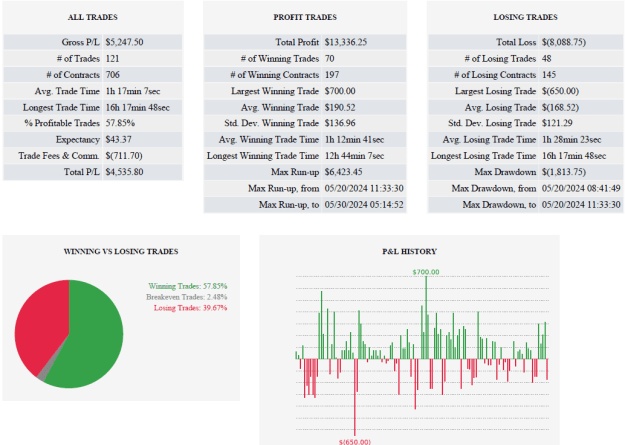Click the WINNING VS LOSING TRADES chart title
This screenshot has width=625, height=445.
click(x=121, y=252)
